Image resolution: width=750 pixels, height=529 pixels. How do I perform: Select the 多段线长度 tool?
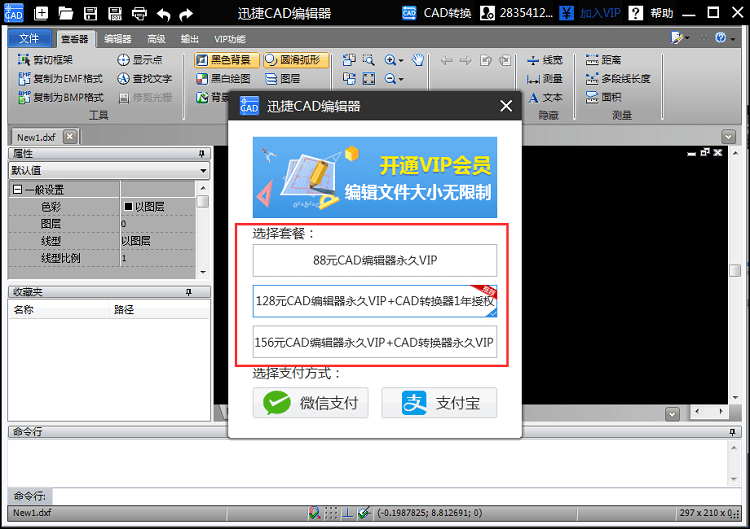pos(618,78)
